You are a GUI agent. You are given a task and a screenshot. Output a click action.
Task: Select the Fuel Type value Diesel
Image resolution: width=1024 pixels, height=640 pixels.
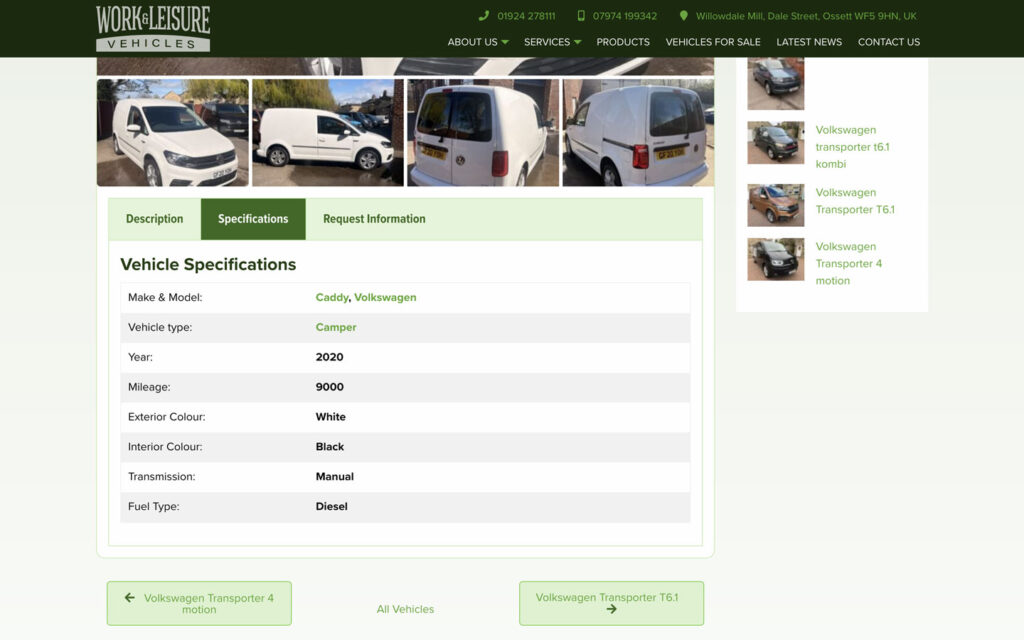(331, 507)
